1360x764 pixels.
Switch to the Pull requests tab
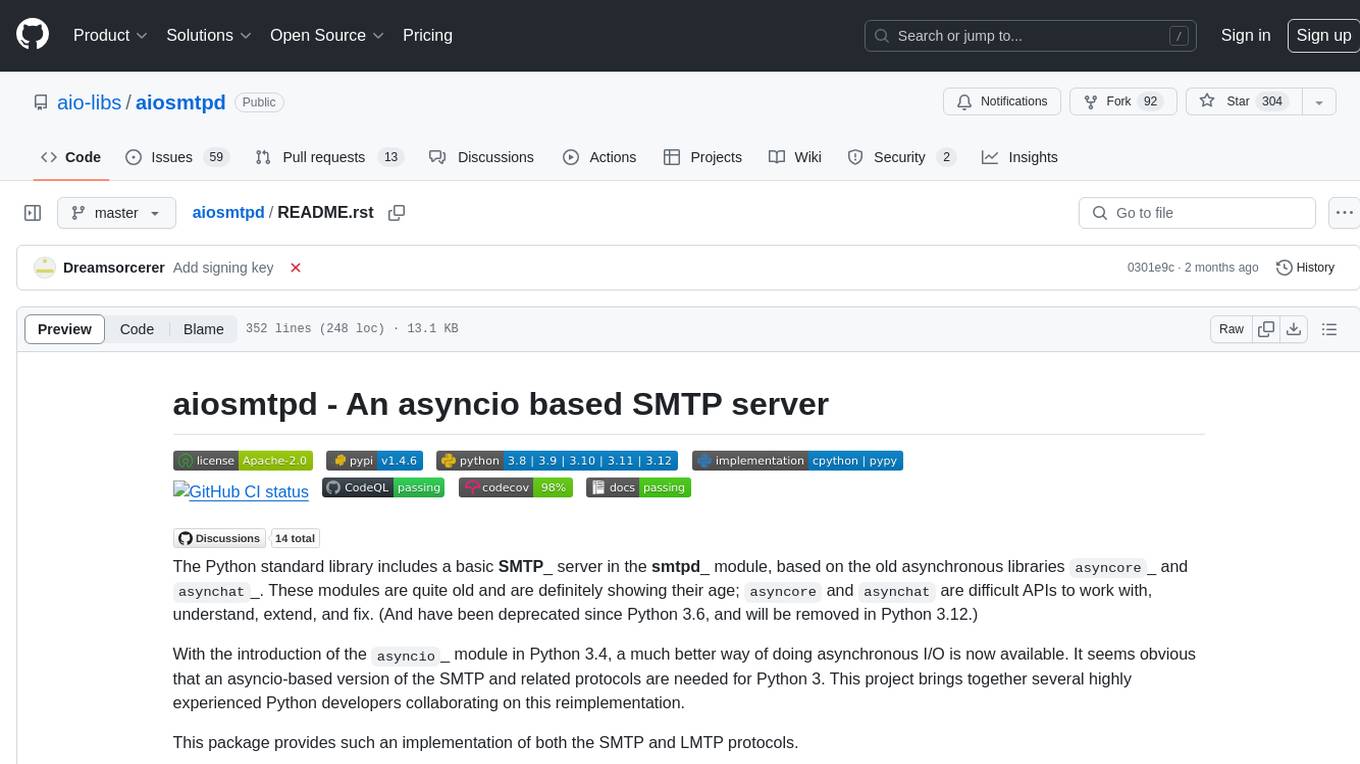[328, 157]
